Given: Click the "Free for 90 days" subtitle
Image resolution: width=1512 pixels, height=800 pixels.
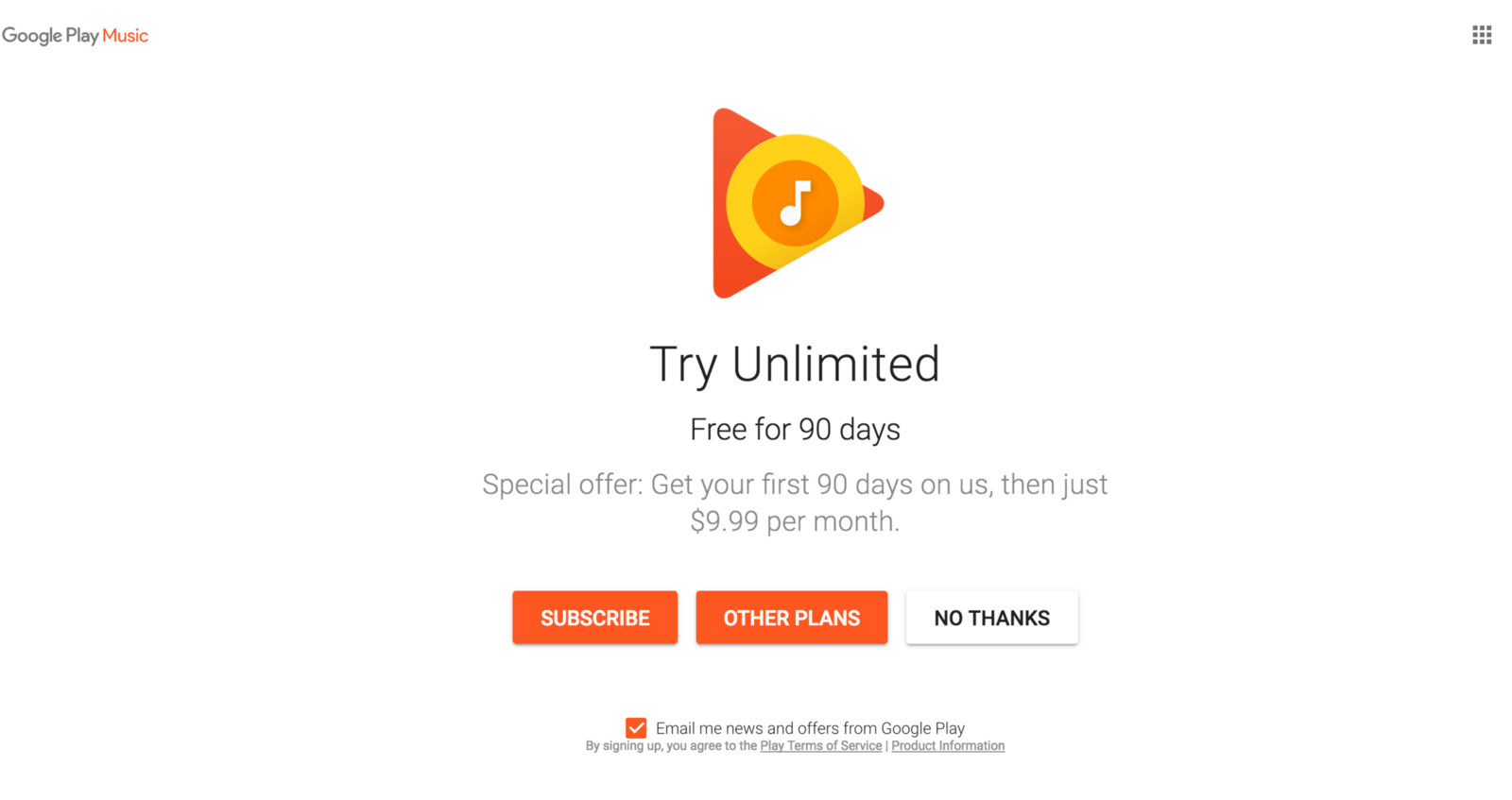Looking at the screenshot, I should (795, 430).
